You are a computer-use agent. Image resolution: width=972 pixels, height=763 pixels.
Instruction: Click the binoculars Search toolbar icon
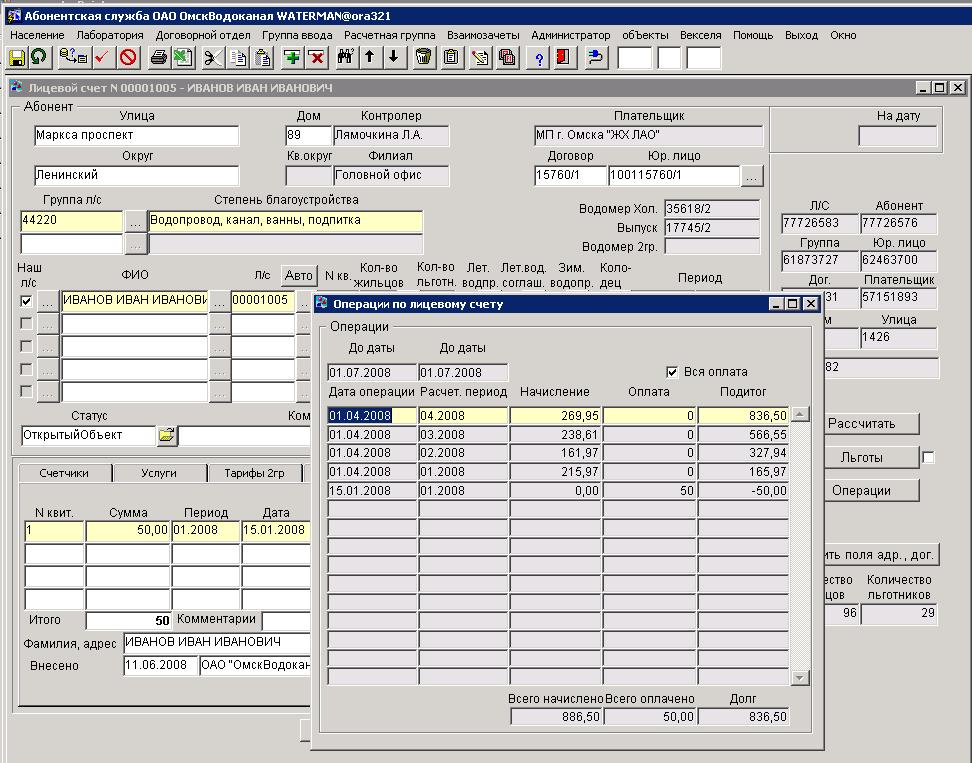pos(346,57)
